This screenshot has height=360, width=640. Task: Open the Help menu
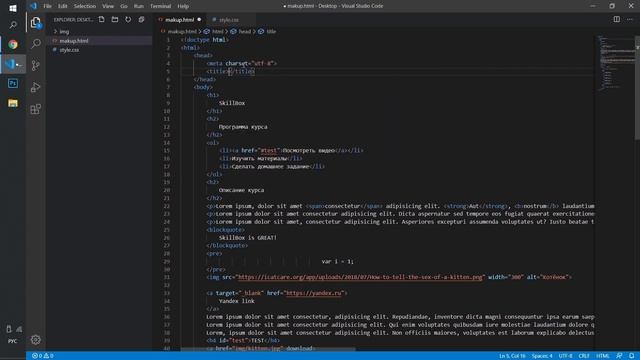click(x=183, y=6)
